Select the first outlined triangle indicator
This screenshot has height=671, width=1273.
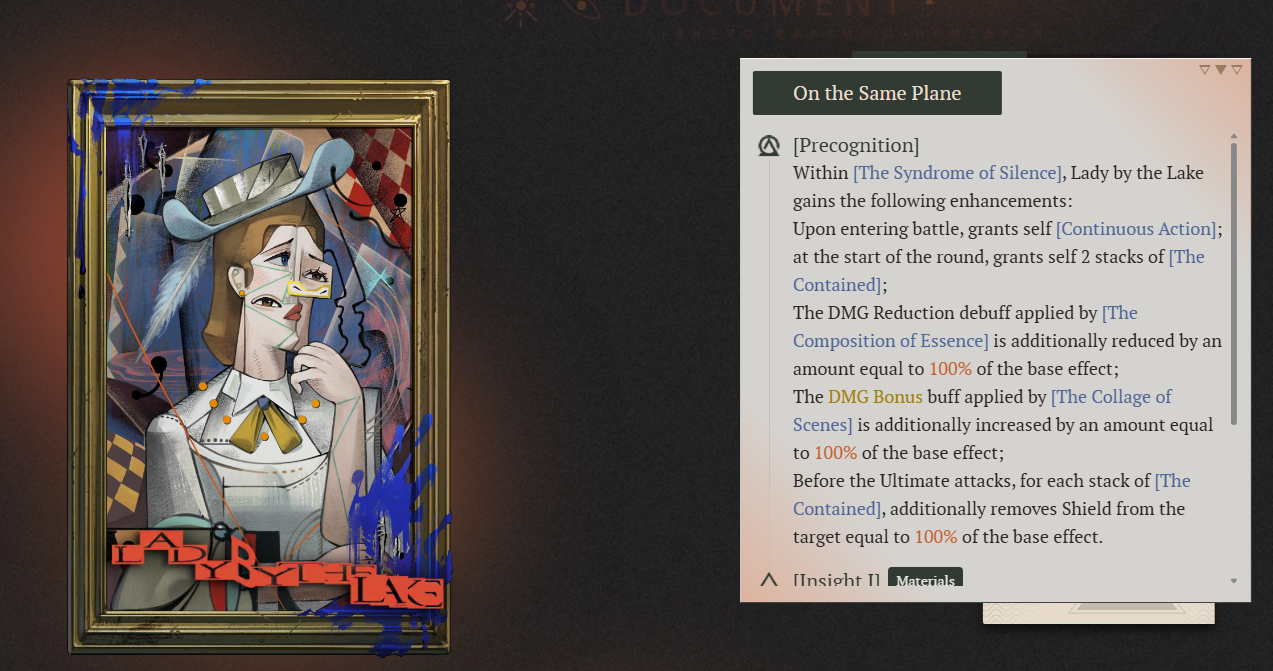point(1204,70)
